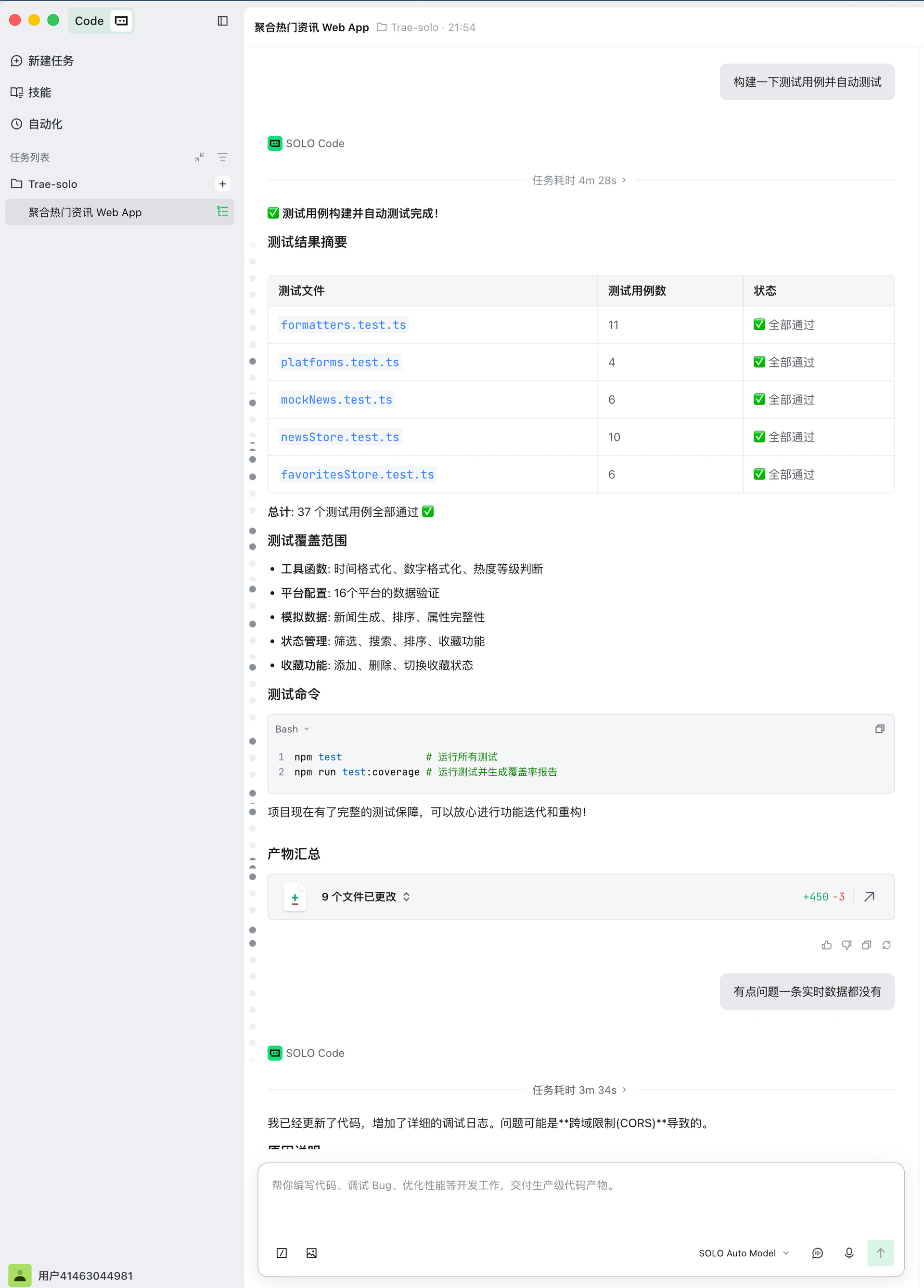Viewport: 924px width, 1288px height.
Task: Attach an image with picture icon
Action: [x=311, y=1253]
